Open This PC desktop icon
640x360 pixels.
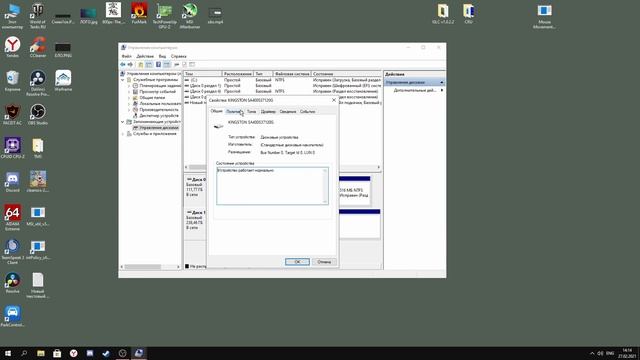coord(12,16)
